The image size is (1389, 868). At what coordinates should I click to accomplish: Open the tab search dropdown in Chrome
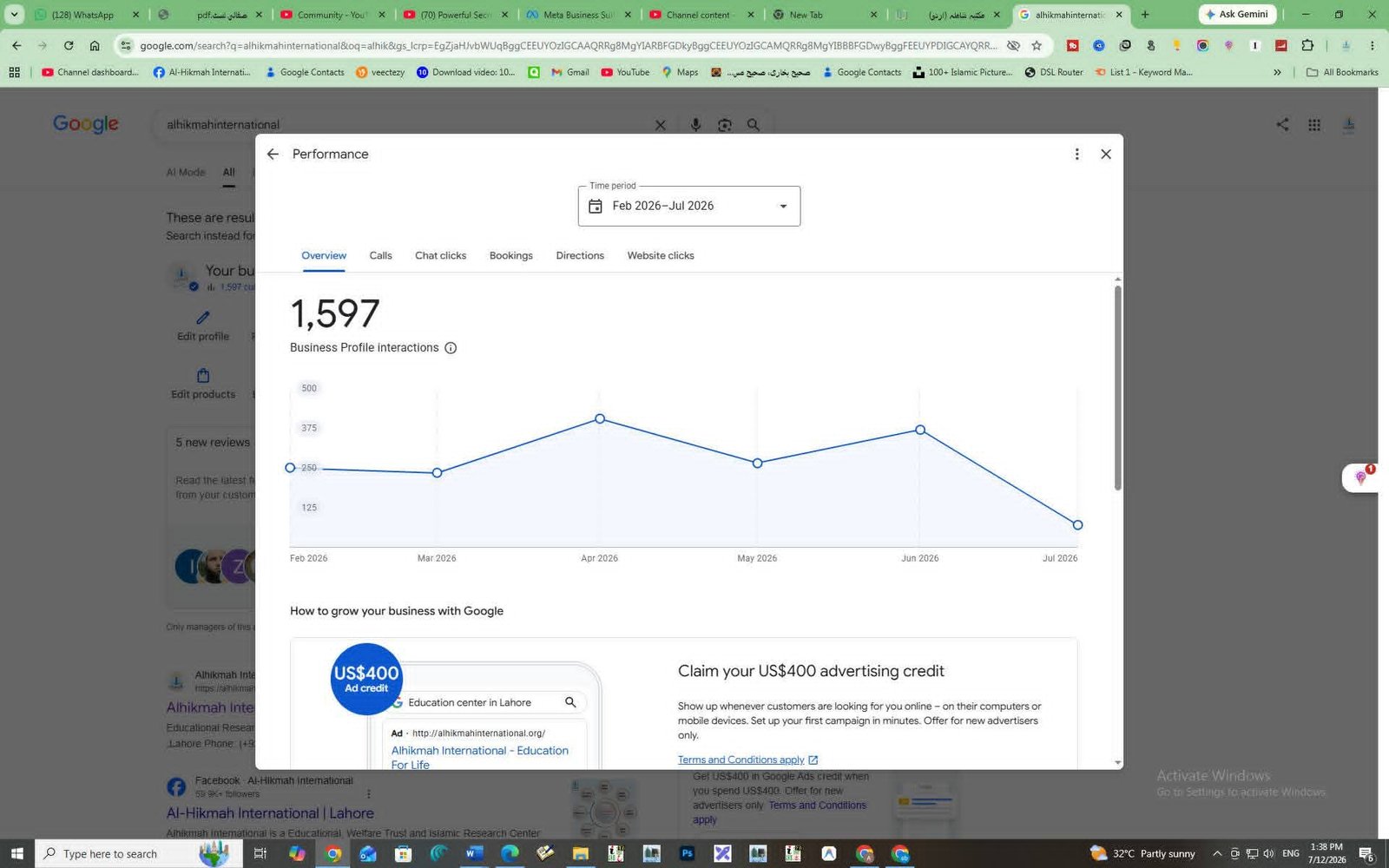tap(15, 15)
